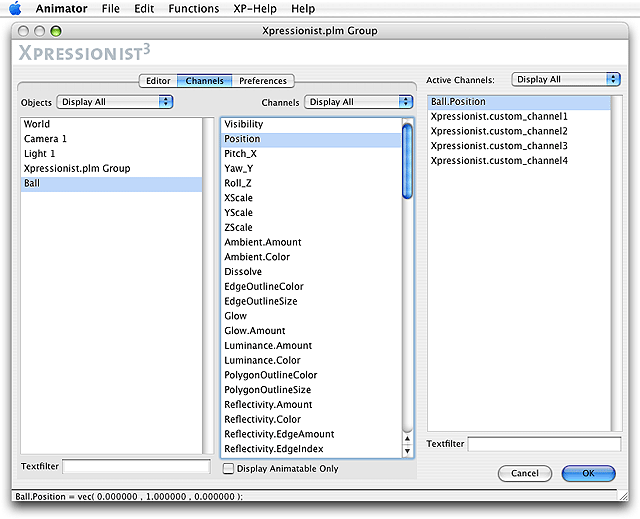This screenshot has height=519, width=640.
Task: Open the Objects Display All dropdown
Action: (x=115, y=102)
